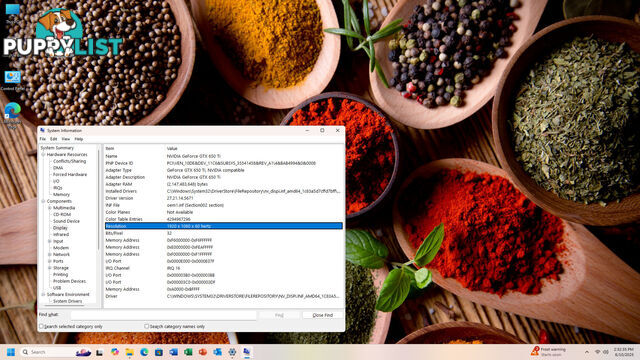The width and height of the screenshot is (640, 360).
Task: Enable Search category names only checkbox
Action: click(147, 327)
